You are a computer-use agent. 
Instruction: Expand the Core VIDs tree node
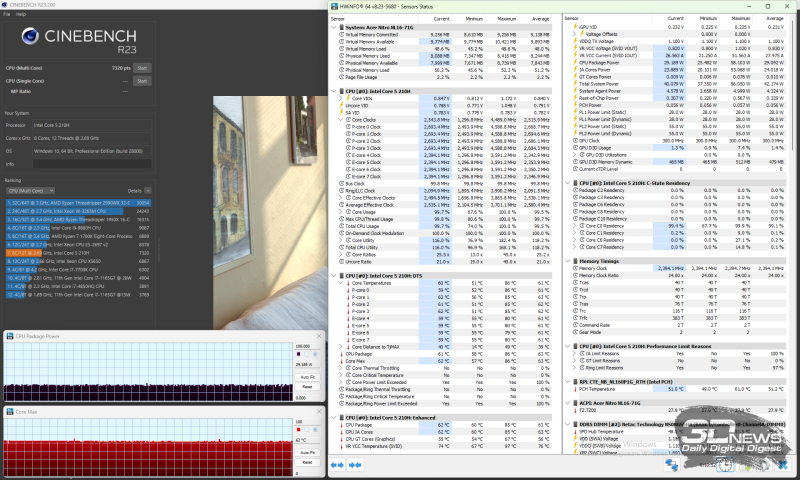341,98
